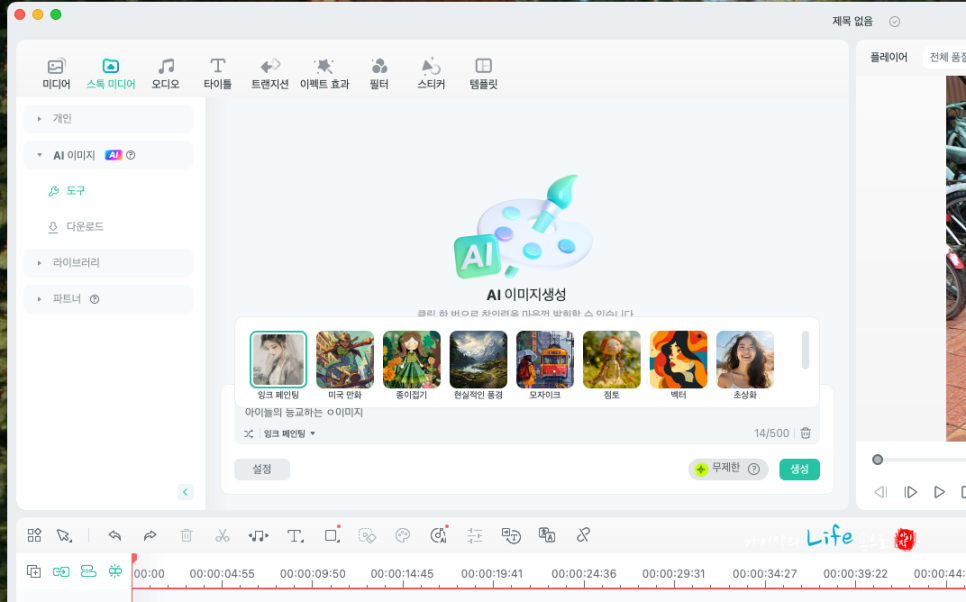Click the prompt text input field

[x=527, y=412]
